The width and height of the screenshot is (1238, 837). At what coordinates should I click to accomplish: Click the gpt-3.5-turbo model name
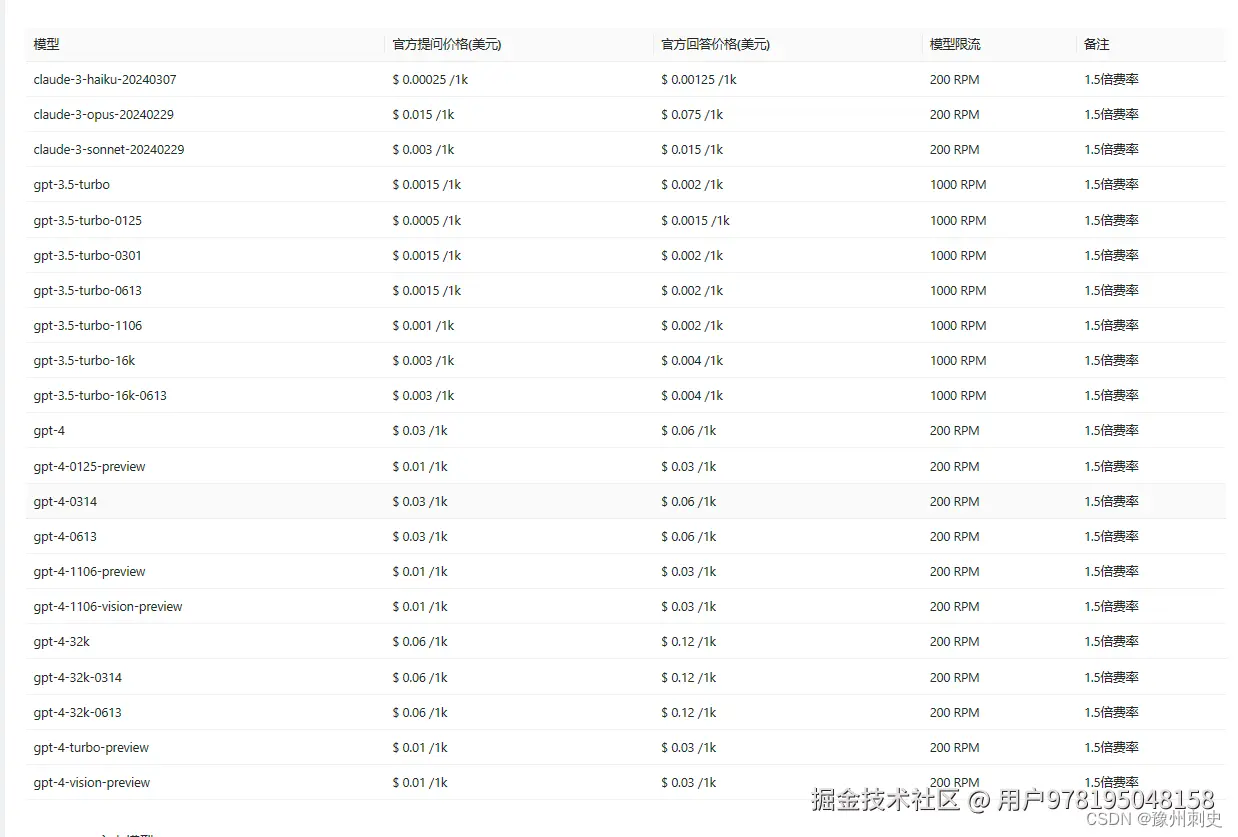click(x=71, y=184)
